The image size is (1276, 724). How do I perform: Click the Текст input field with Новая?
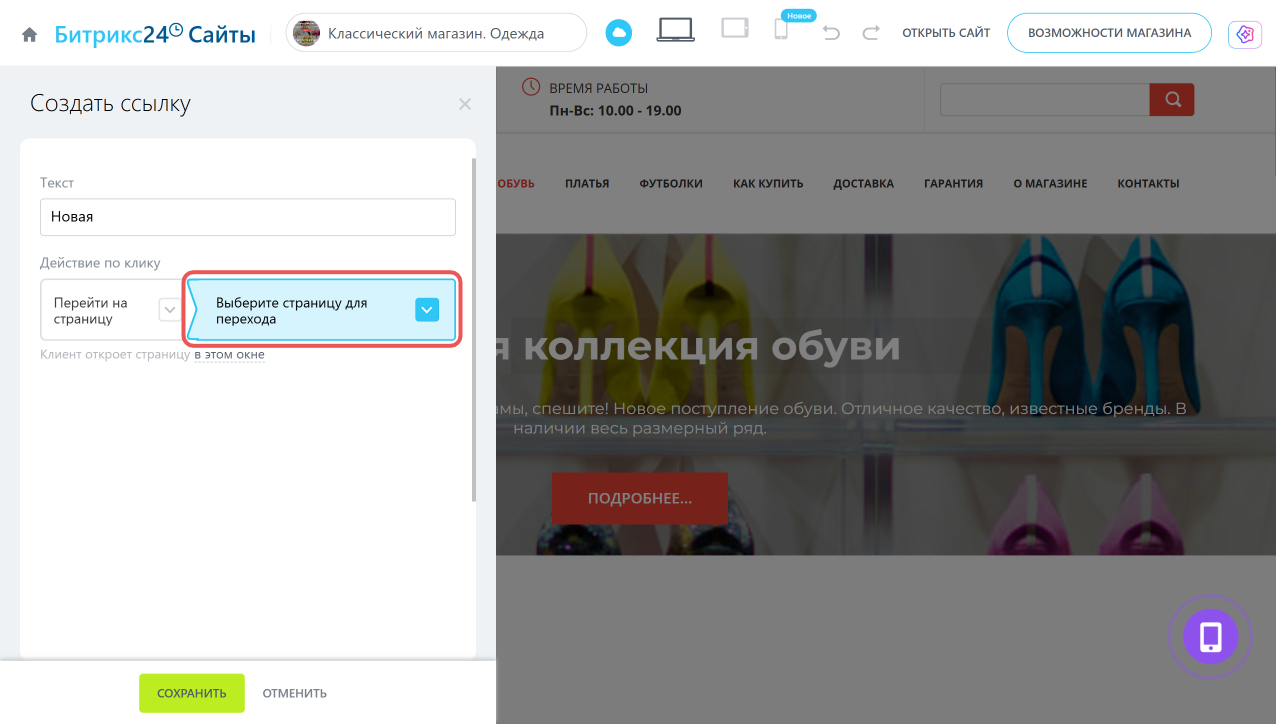[248, 217]
